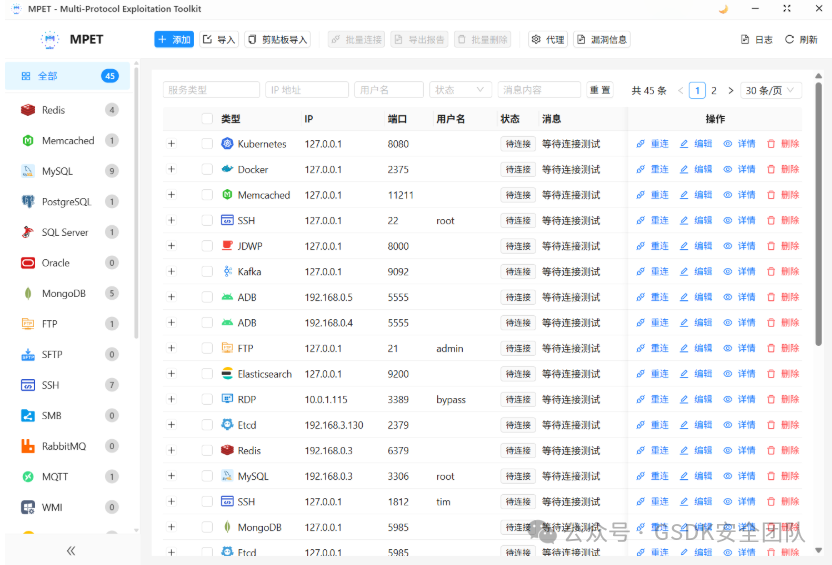Click 剪贴板导入 clipboard import
The image size is (832, 565).
[x=278, y=39]
